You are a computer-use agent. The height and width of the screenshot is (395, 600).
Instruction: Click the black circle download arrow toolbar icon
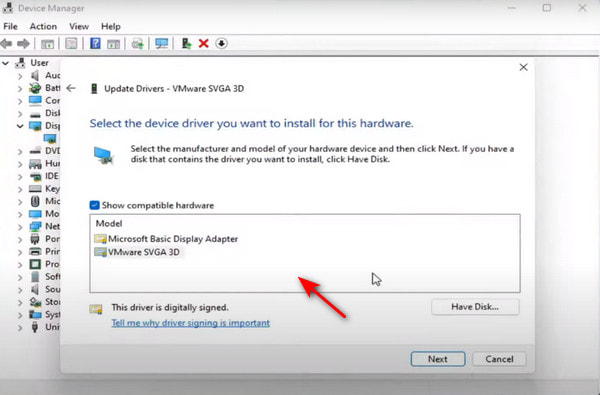pyautogui.click(x=221, y=43)
